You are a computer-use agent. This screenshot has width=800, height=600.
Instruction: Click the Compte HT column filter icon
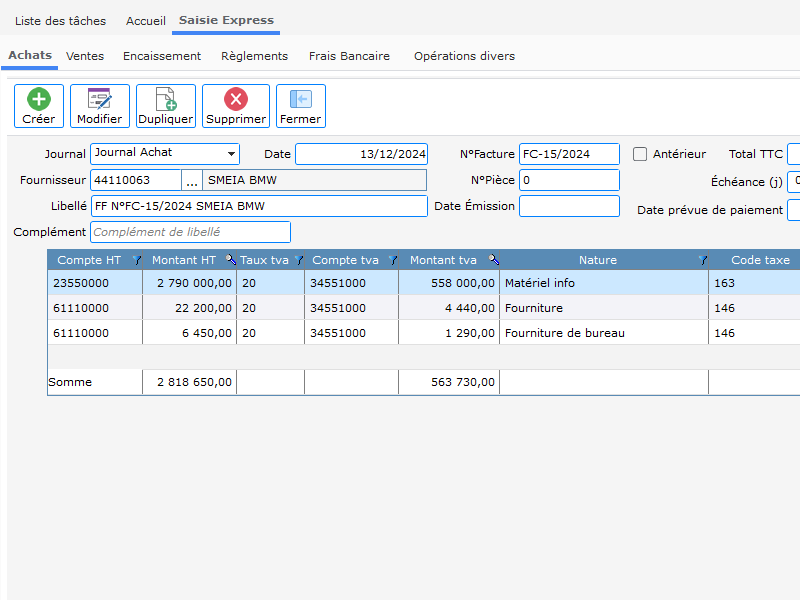pos(137,260)
